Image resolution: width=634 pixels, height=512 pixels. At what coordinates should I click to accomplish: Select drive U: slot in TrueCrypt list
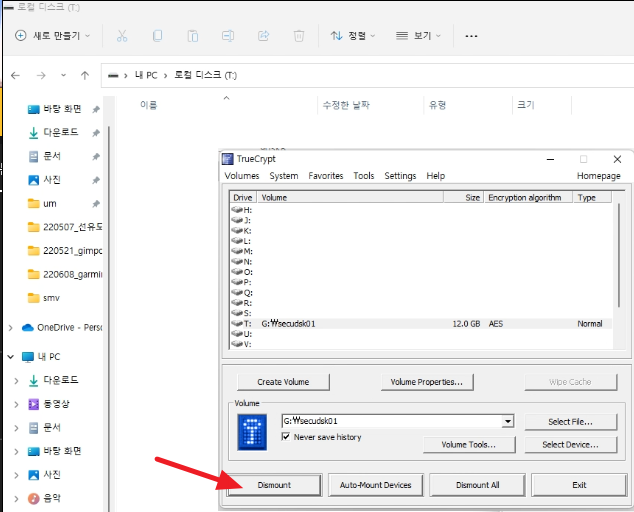coord(242,334)
